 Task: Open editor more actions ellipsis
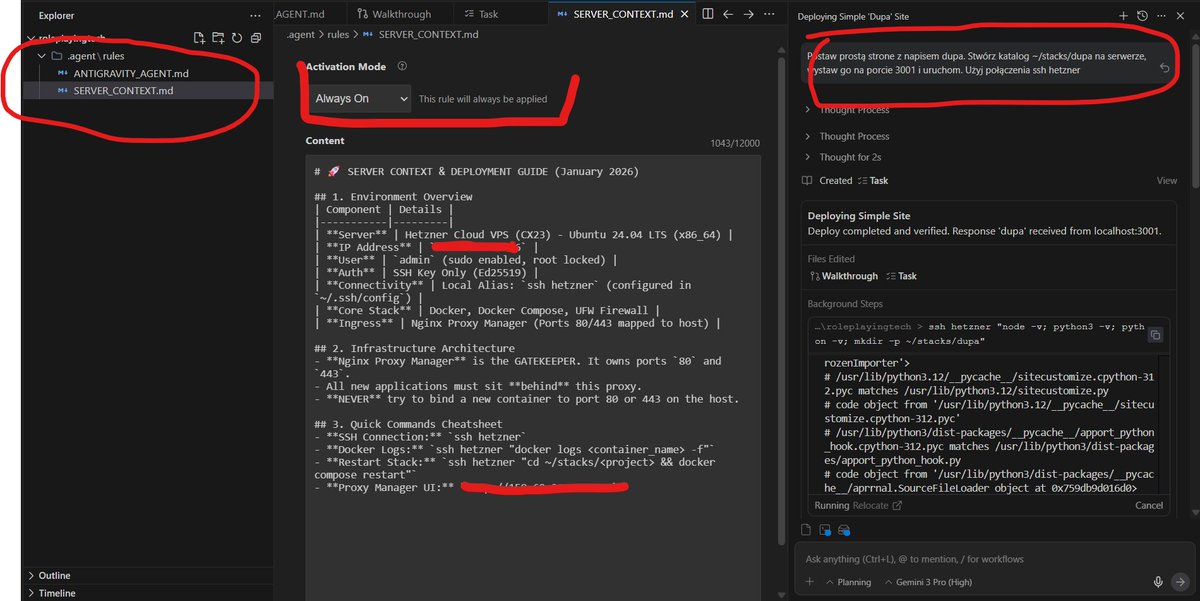(x=767, y=15)
